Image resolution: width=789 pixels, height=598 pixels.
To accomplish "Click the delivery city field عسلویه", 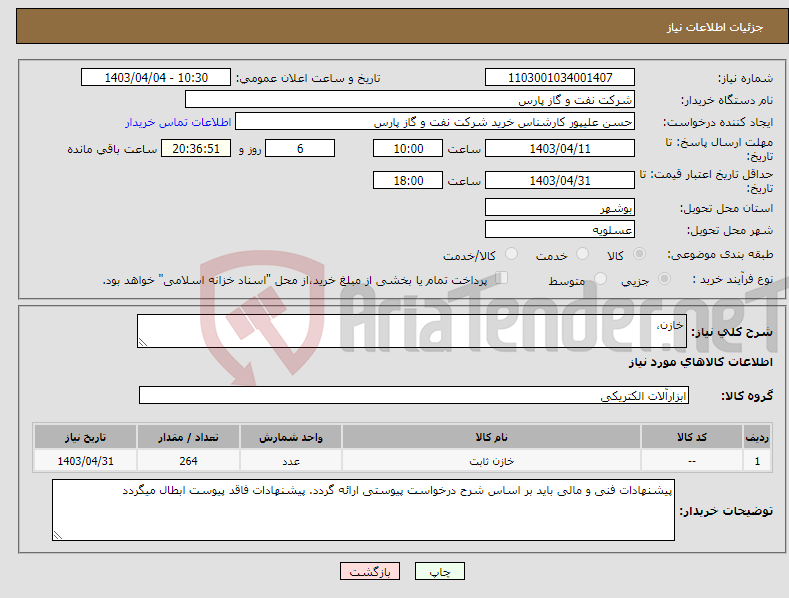I will (x=560, y=230).
